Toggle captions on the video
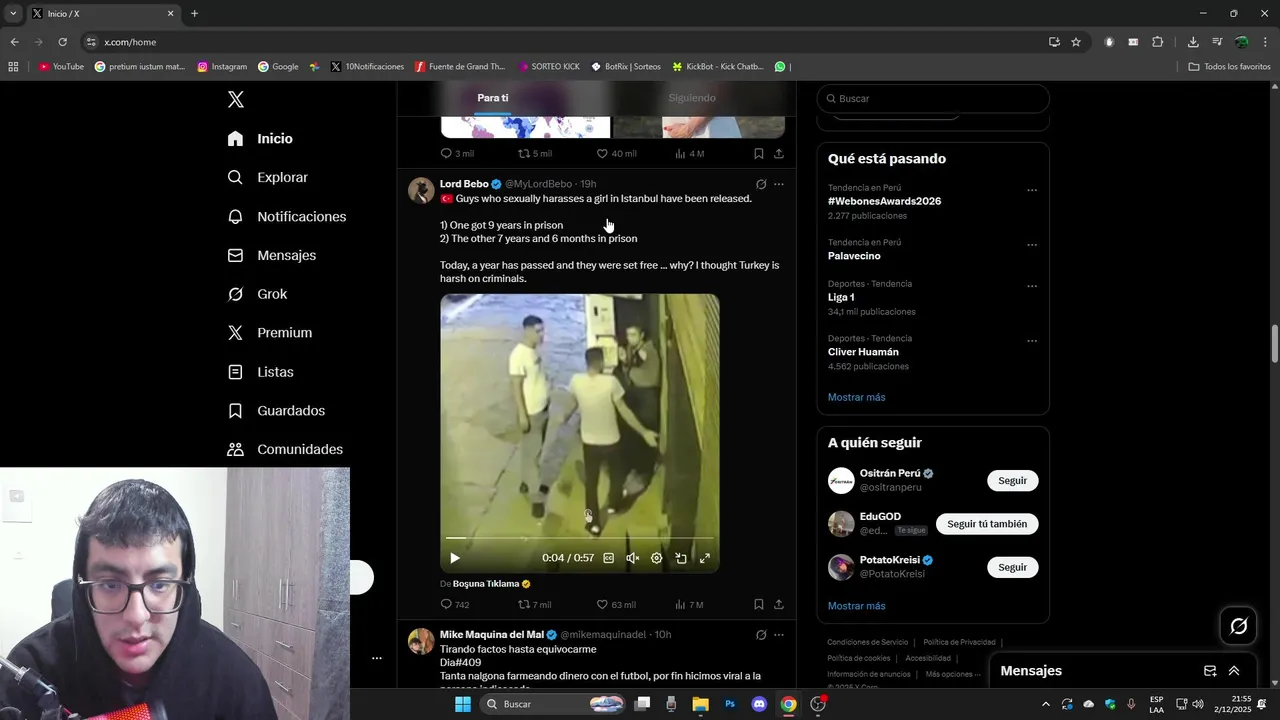Screen dimensions: 1280x720 pos(608,558)
